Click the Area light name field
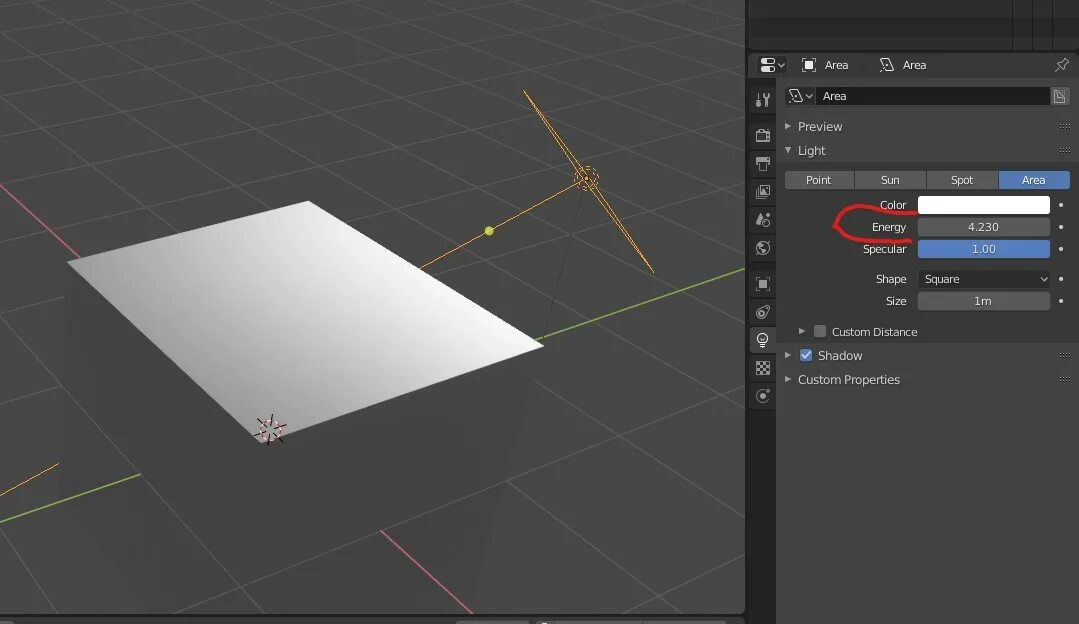 click(x=932, y=96)
